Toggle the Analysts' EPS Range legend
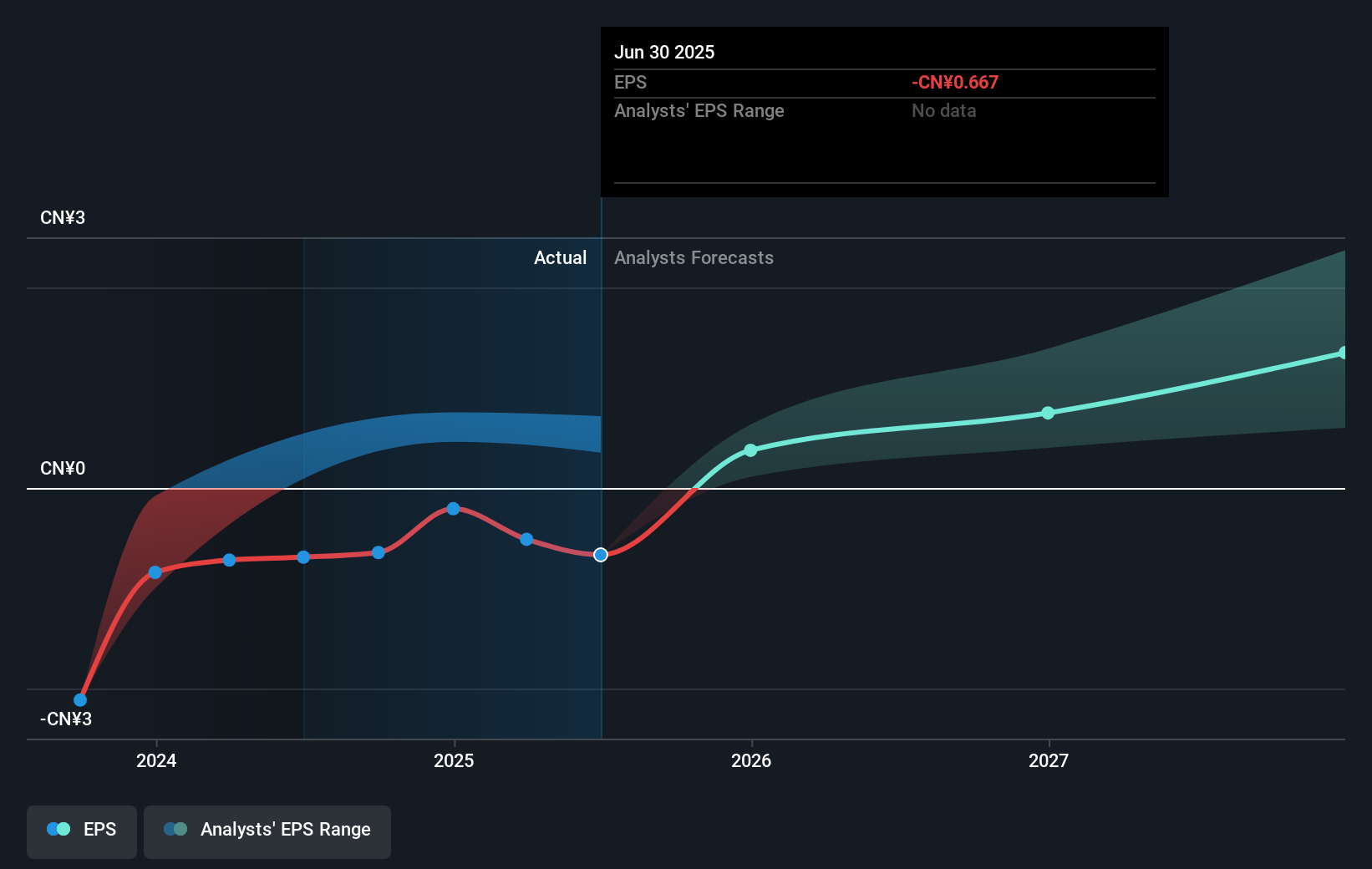 click(x=267, y=831)
